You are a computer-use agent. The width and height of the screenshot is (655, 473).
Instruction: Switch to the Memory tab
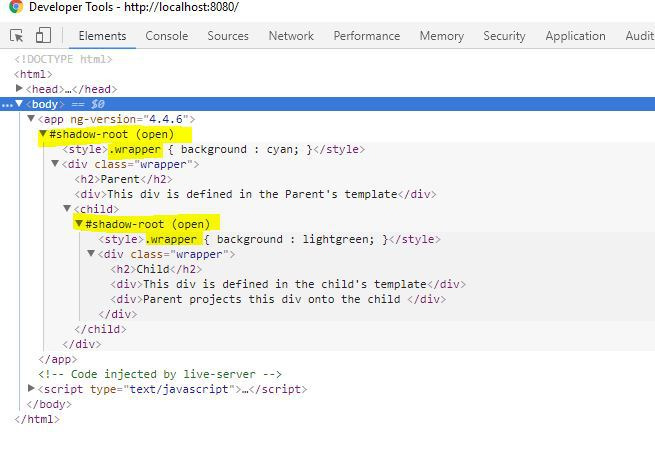pos(442,36)
